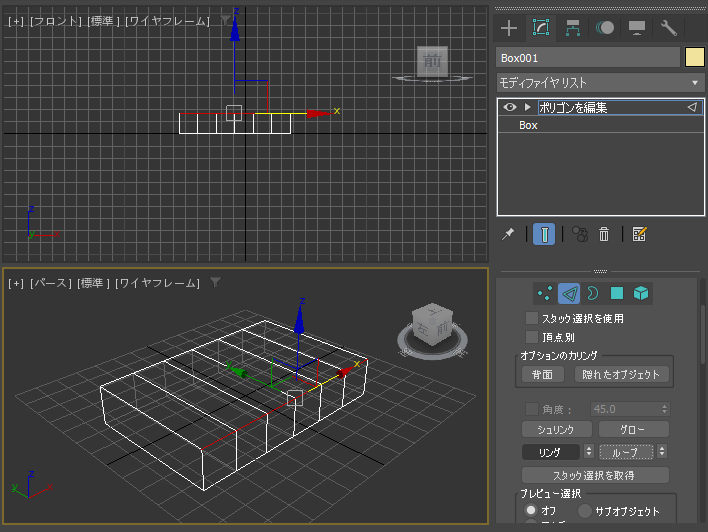The height and width of the screenshot is (532, 708).
Task: Enable 頂点別 checkbox
Action: point(532,337)
